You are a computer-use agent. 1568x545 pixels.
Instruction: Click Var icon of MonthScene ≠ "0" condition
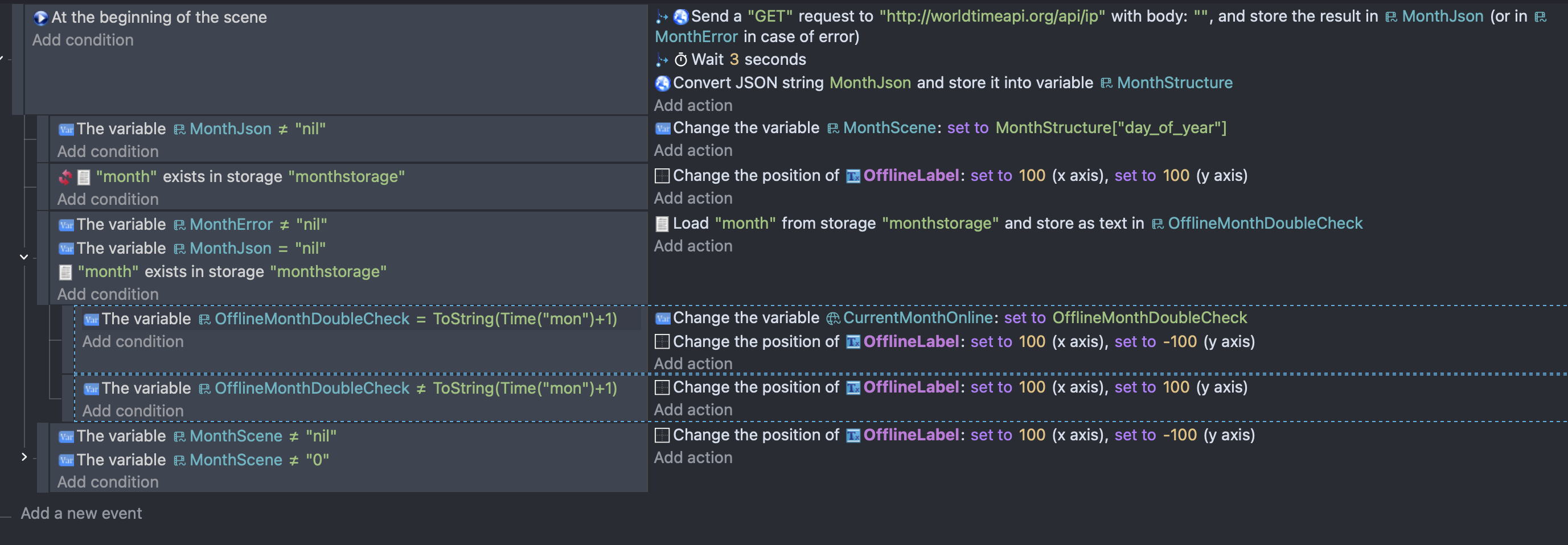(65, 460)
